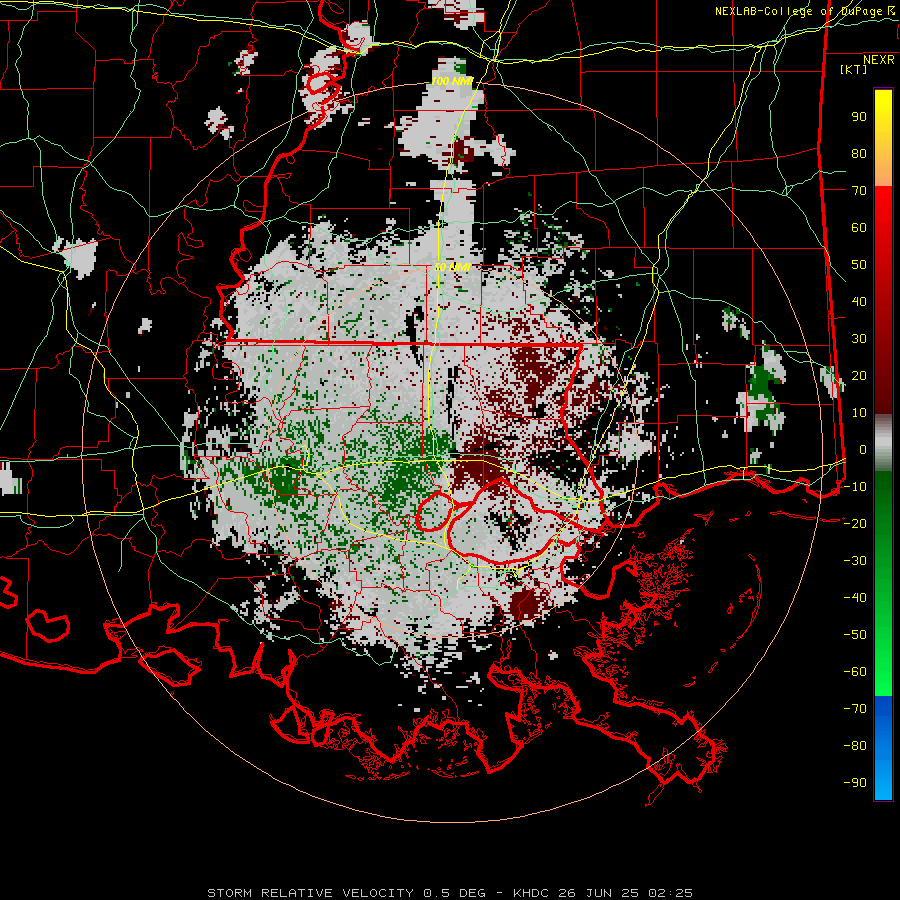This screenshot has width=900, height=900.
Task: Click the 70 value on velocity scale
Action: tap(859, 191)
